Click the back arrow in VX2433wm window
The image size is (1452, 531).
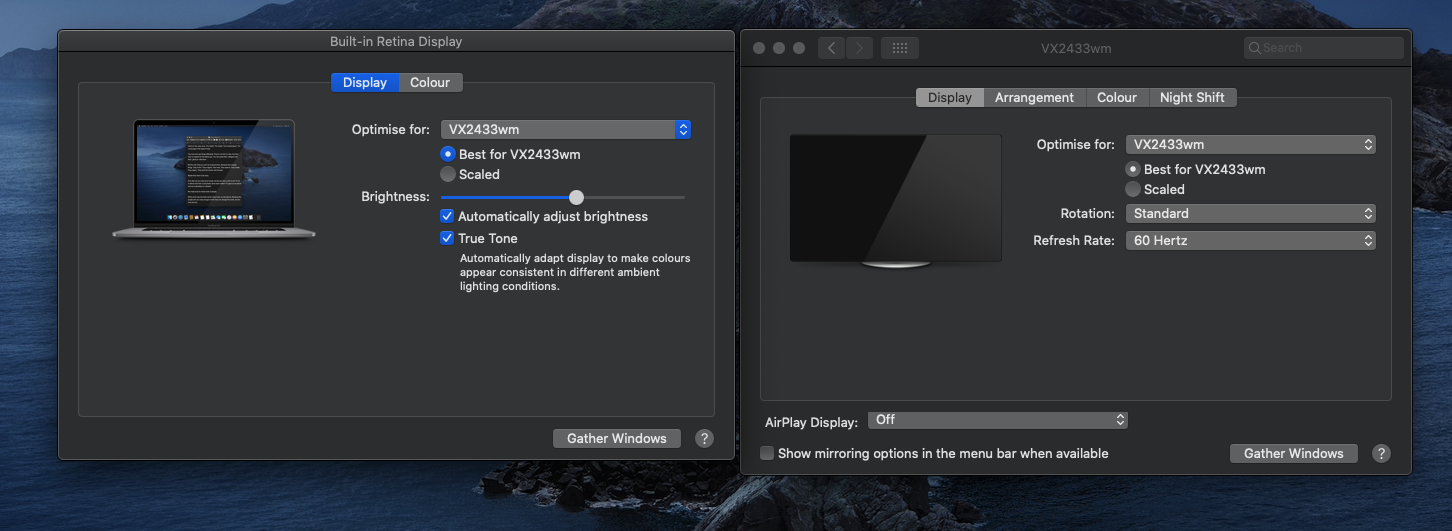pos(832,48)
